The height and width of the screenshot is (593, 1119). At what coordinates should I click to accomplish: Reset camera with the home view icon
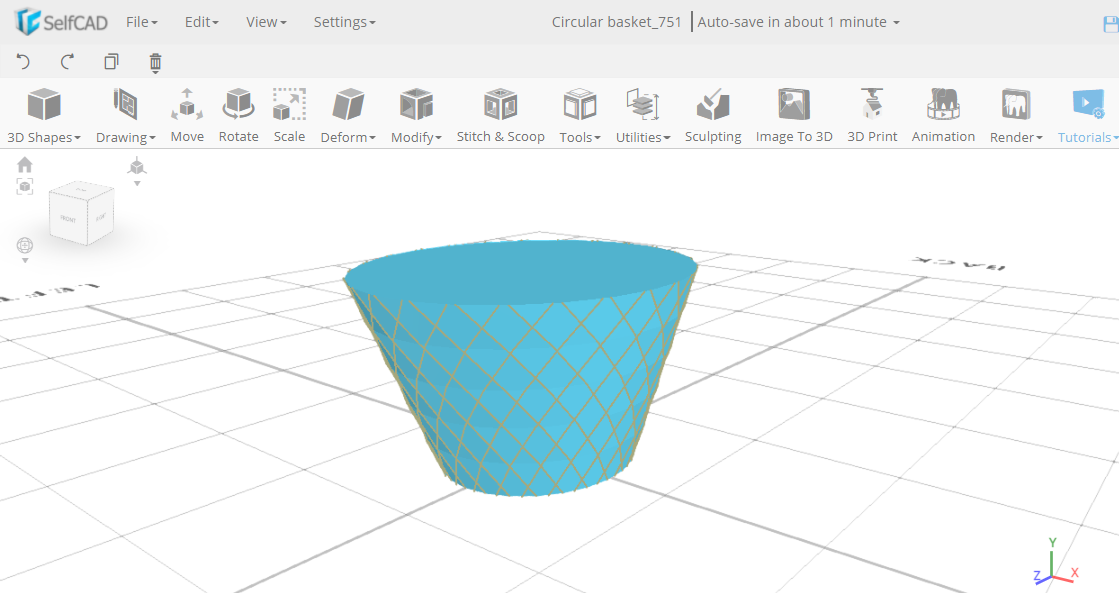click(25, 165)
